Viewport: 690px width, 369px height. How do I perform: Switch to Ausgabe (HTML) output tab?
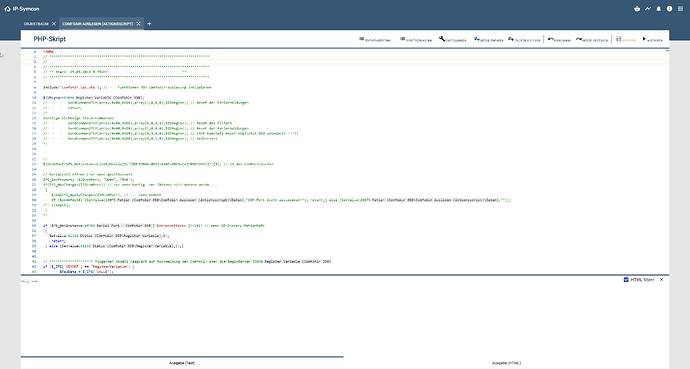506,363
